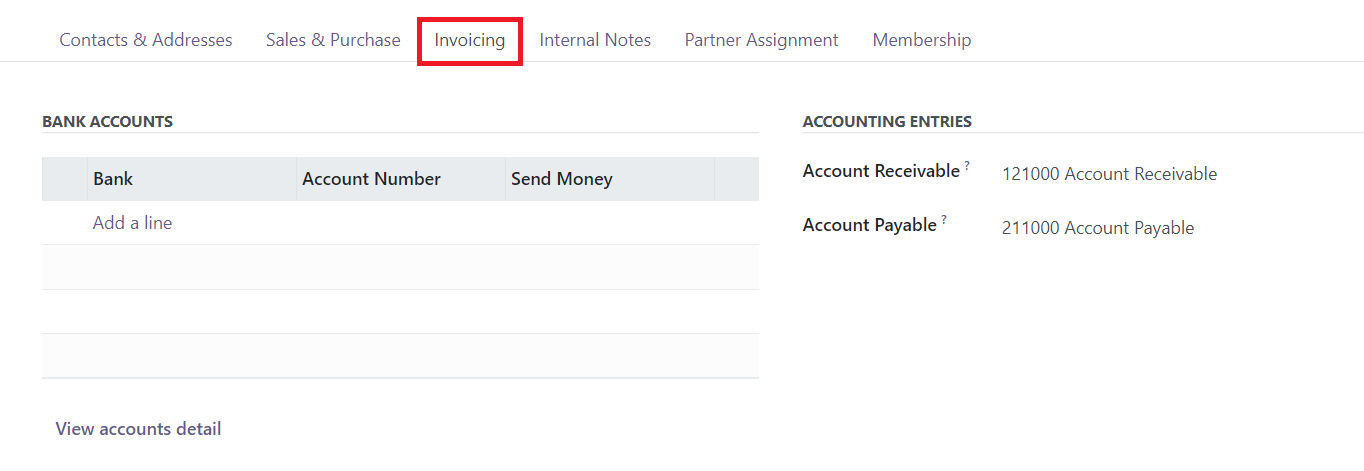Open the 121000 Account Receivable dropdown field
Image resolution: width=1364 pixels, height=471 pixels.
(1109, 174)
